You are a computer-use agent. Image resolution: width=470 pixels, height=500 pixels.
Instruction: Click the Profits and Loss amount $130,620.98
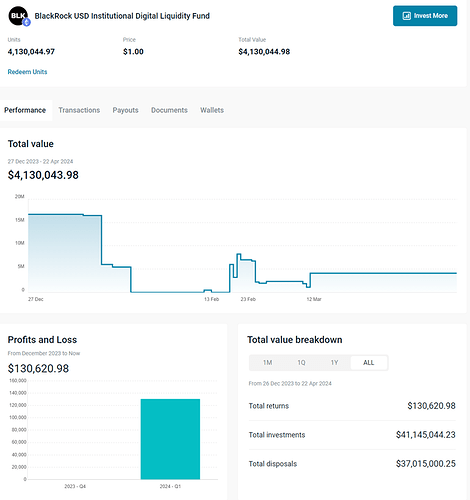[38, 368]
